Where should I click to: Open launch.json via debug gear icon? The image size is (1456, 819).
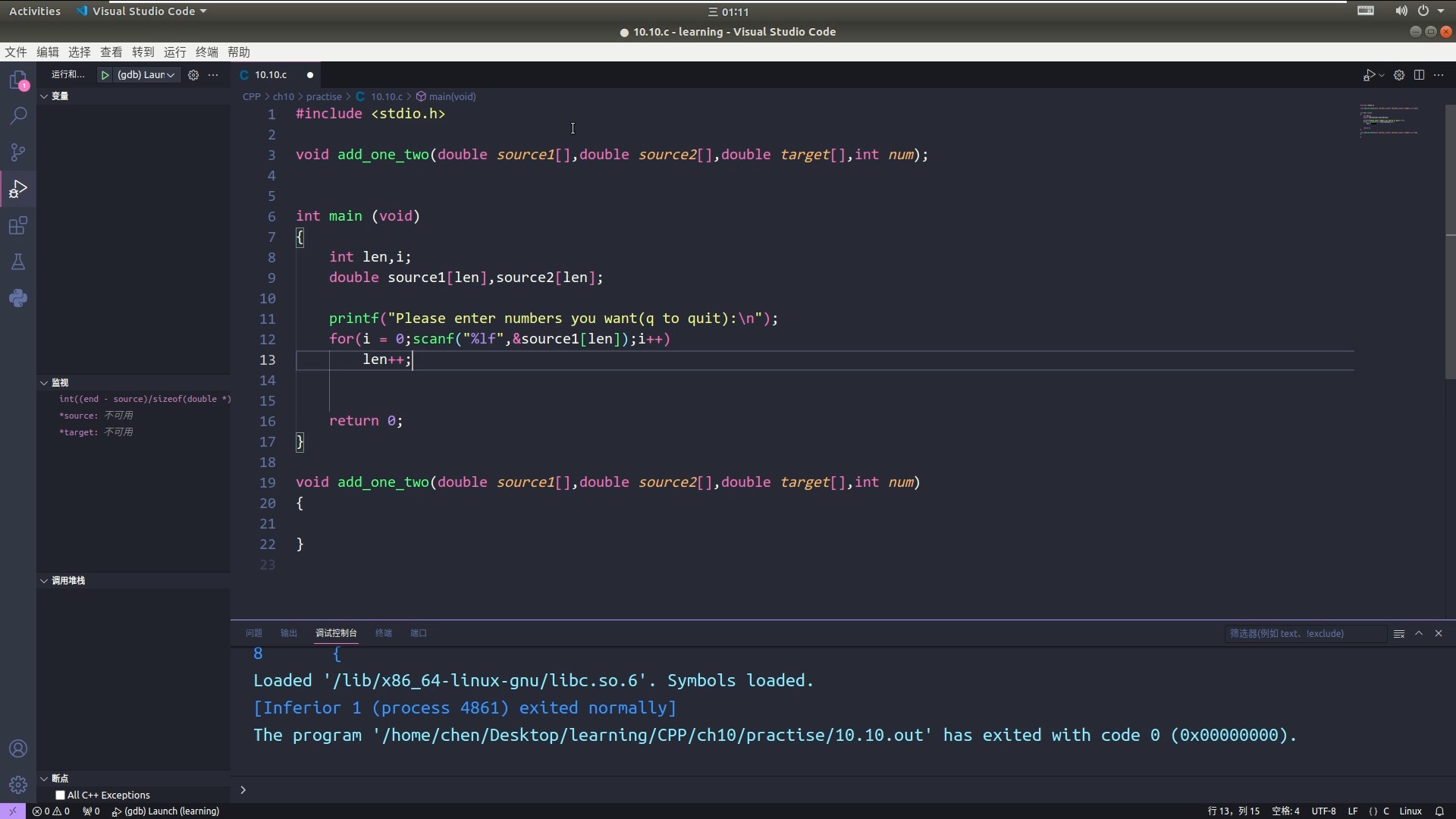click(x=193, y=75)
